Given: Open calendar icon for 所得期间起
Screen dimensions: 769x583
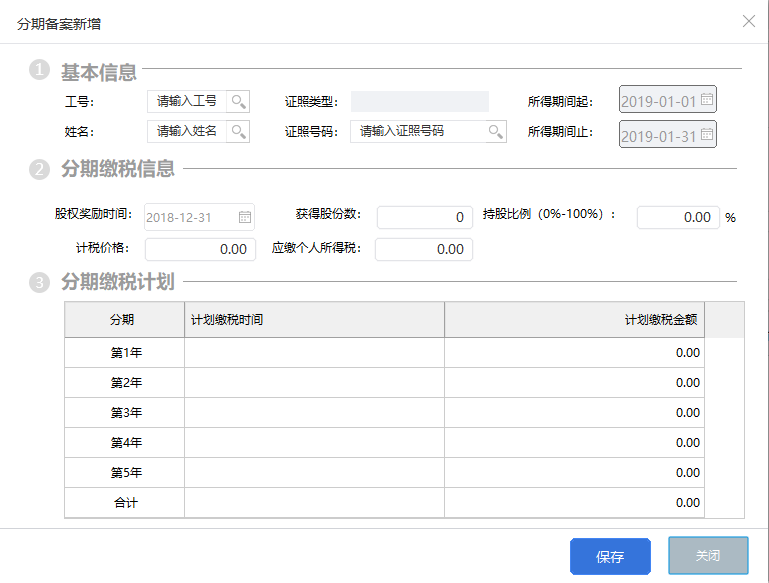Looking at the screenshot, I should click(x=707, y=99).
